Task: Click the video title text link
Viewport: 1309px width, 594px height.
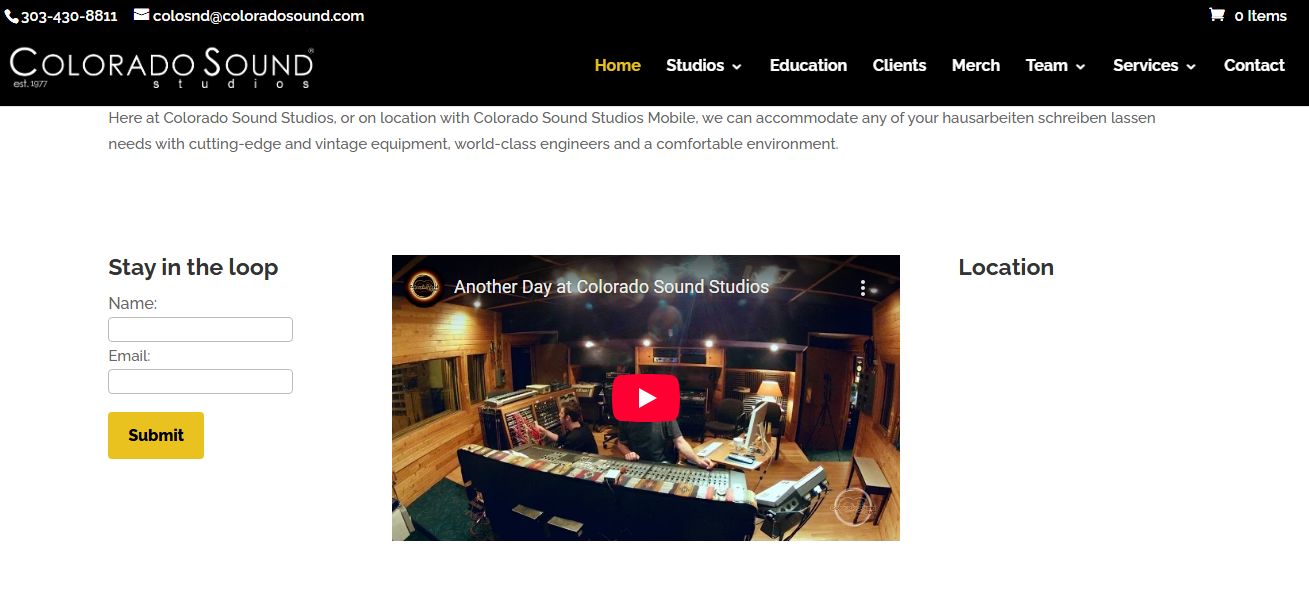Action: pyautogui.click(x=611, y=287)
